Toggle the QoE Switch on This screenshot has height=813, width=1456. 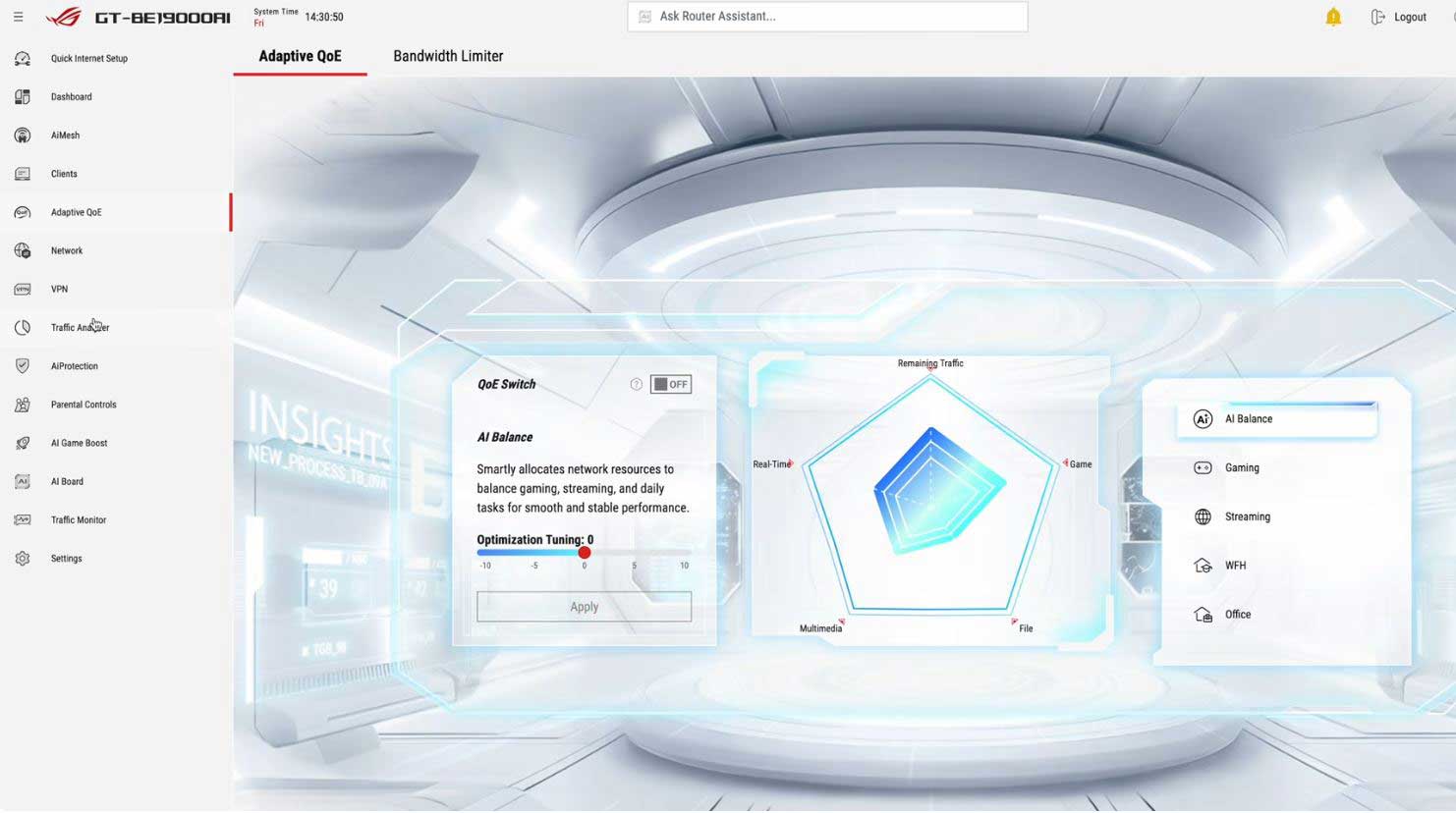(671, 385)
